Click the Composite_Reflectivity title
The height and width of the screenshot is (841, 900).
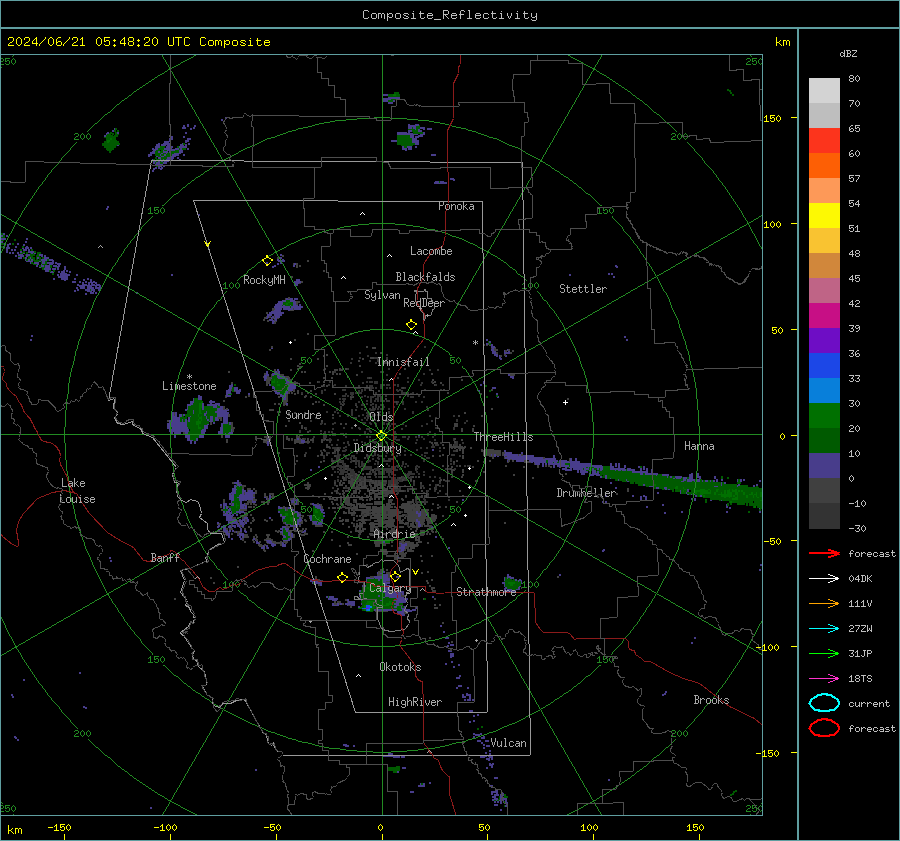(449, 15)
